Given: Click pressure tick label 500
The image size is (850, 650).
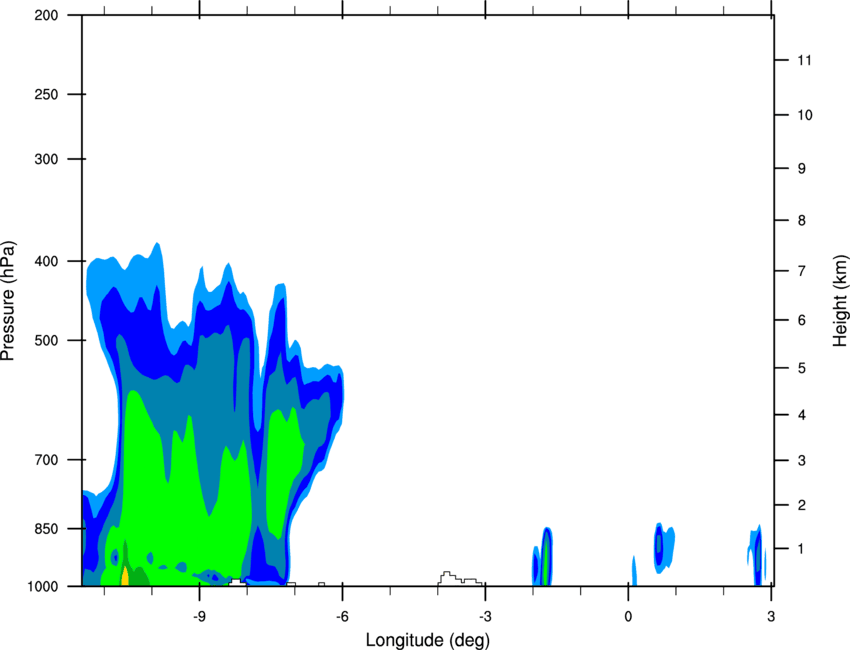Looking at the screenshot, I should (x=46, y=340).
